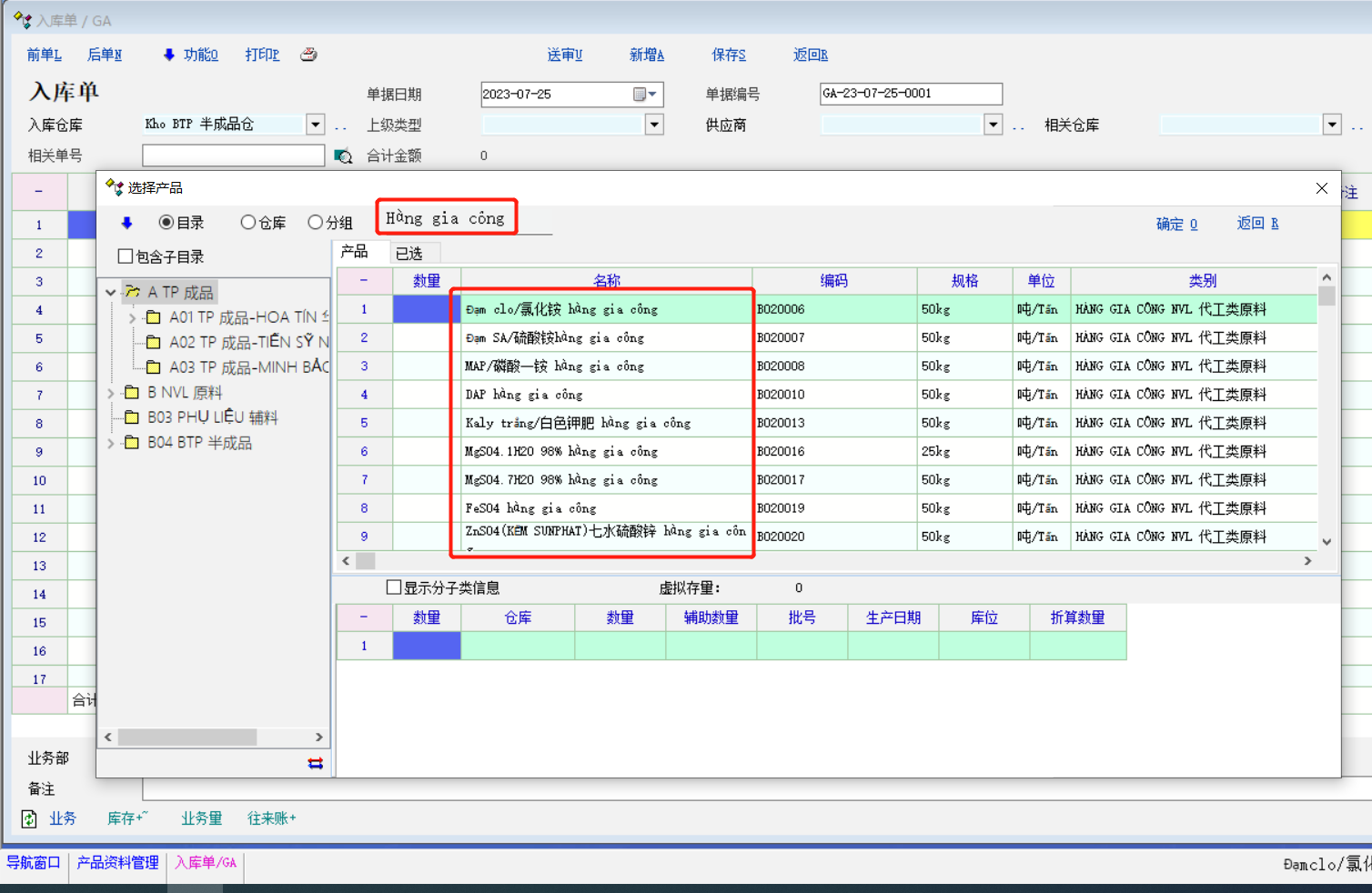Switch to the 已选 tab
Viewport: 1372px width, 893px height.
[409, 253]
